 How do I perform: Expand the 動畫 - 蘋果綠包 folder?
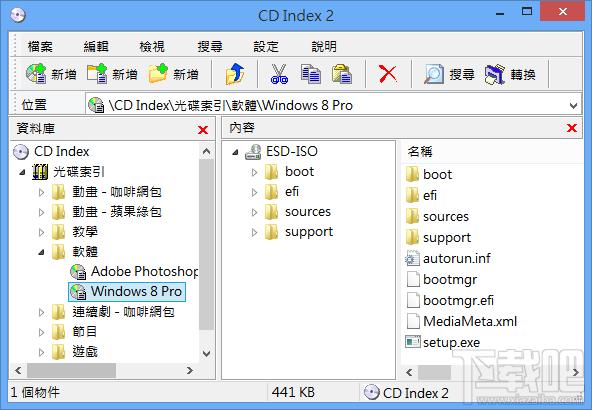(x=42, y=212)
